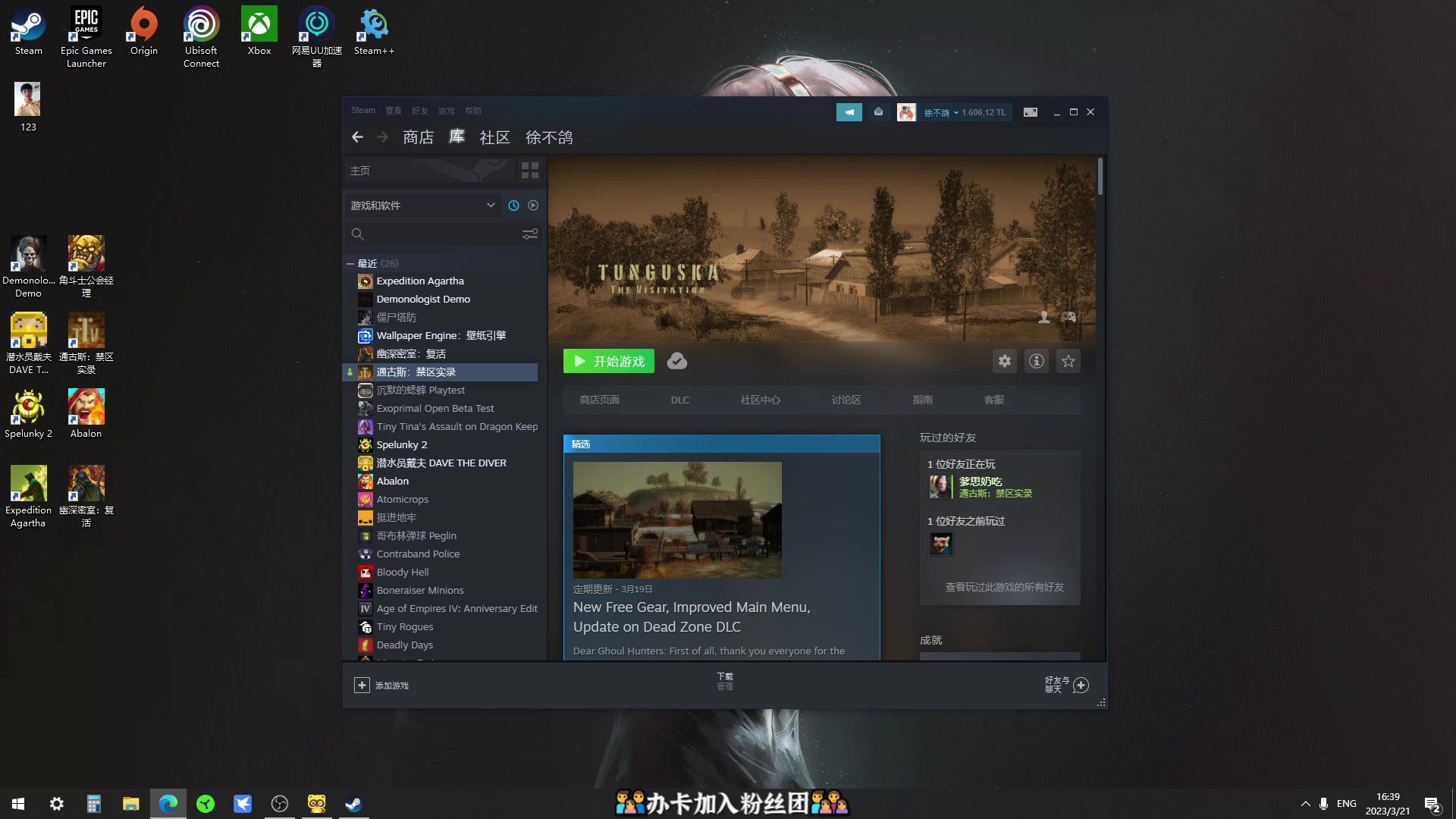Click the library search field
Image resolution: width=1456 pixels, height=819 pixels.
433,234
